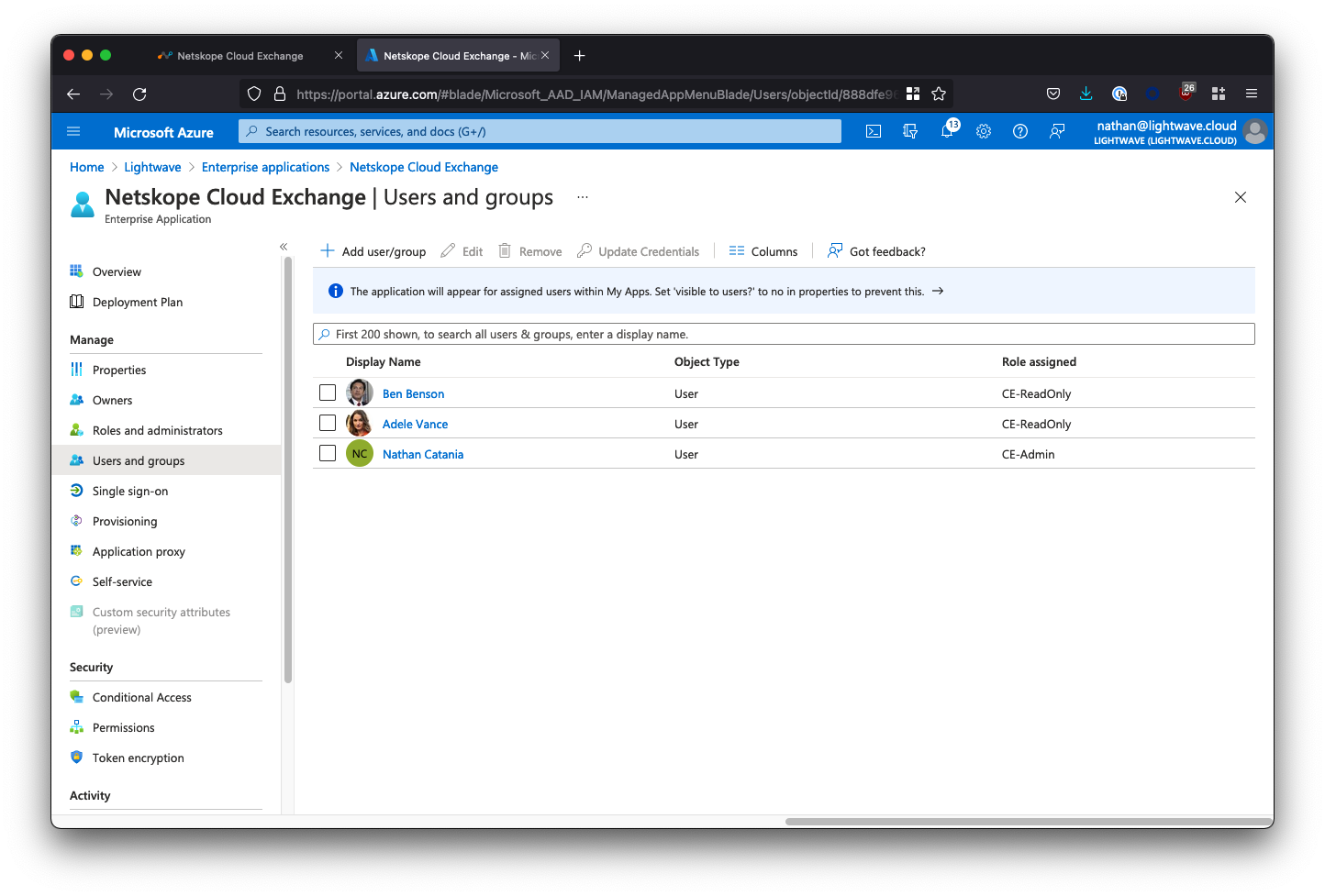Bookmark this page with star icon

tap(939, 94)
